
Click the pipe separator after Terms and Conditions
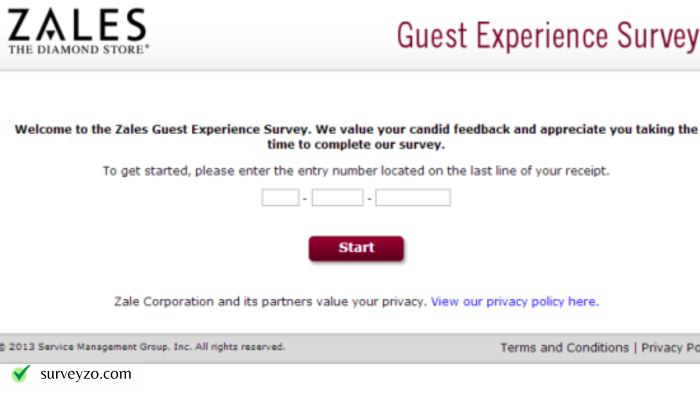point(635,348)
